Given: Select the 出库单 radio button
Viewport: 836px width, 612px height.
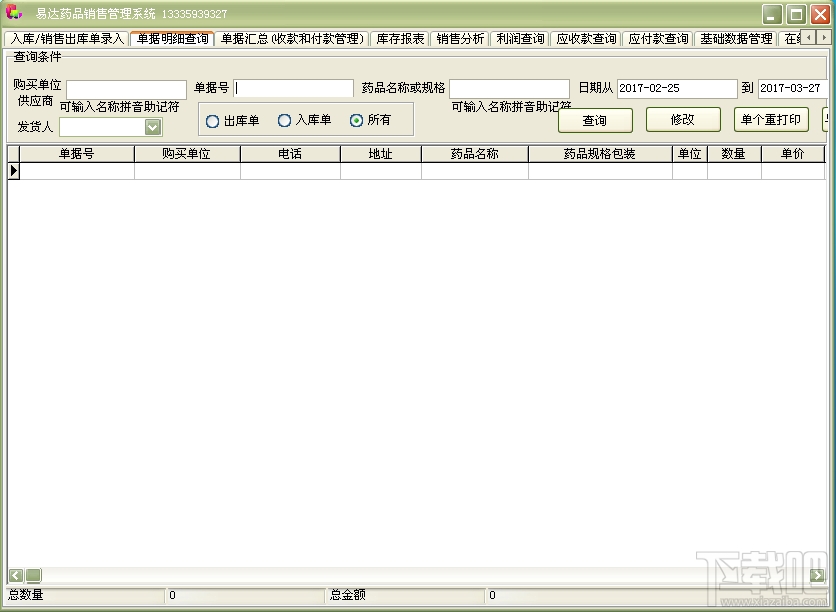Looking at the screenshot, I should tap(211, 121).
